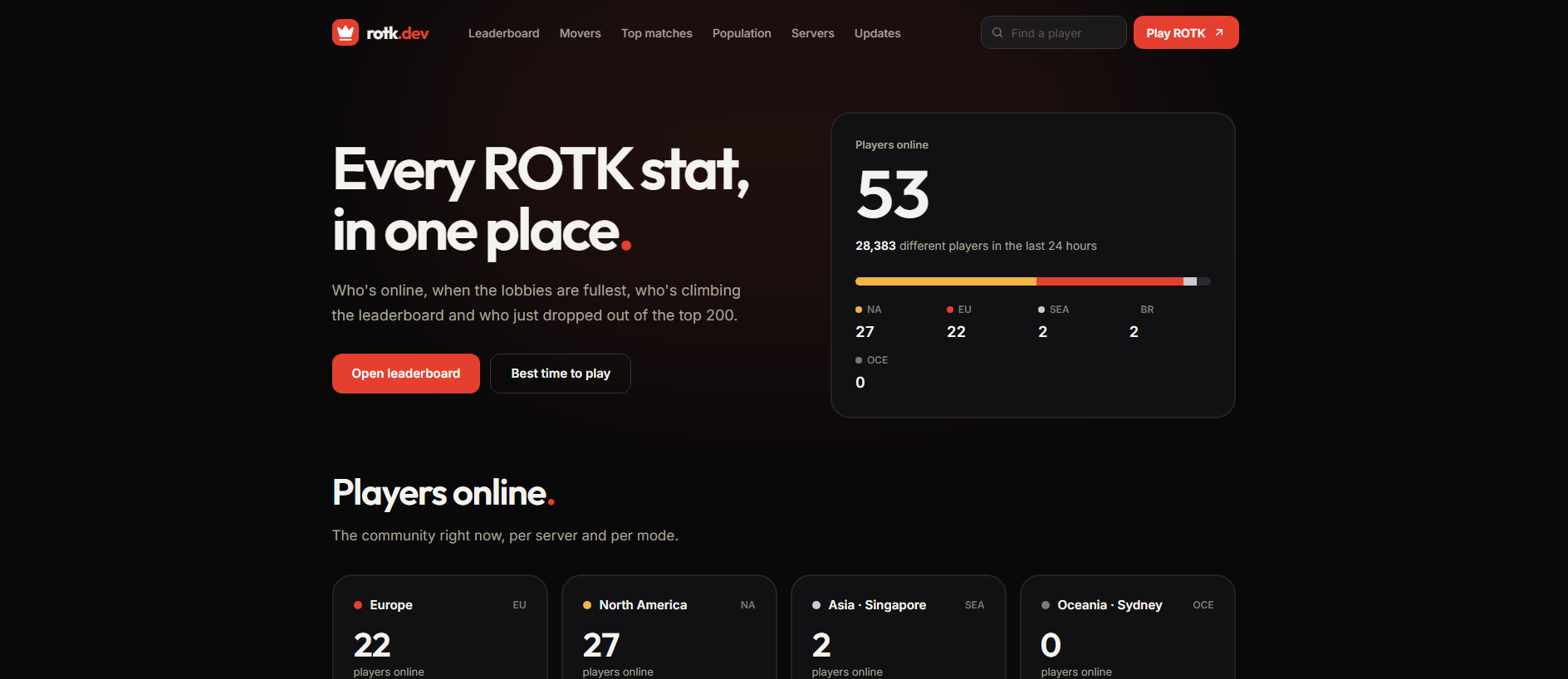Open the Europe server card title
This screenshot has height=679, width=1568.
(391, 605)
